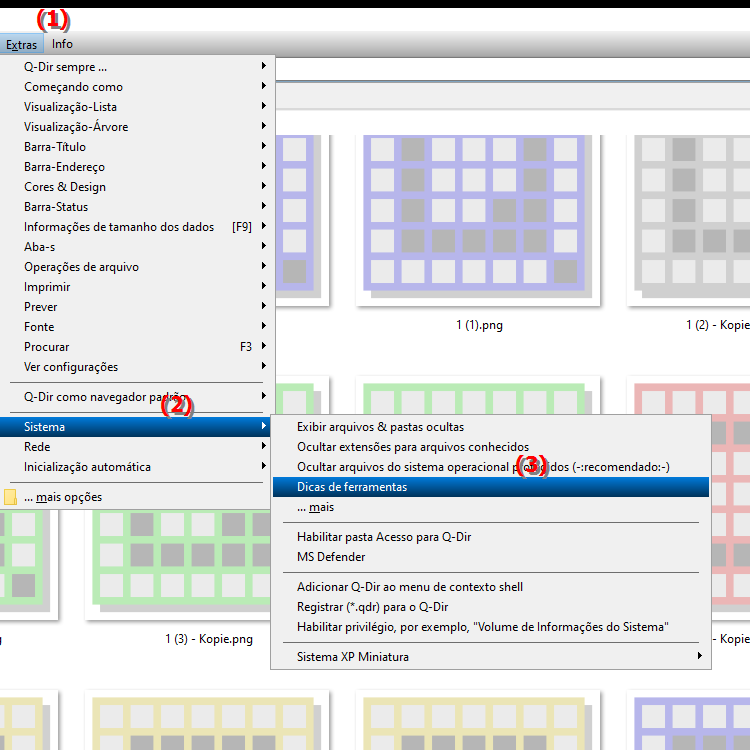
Task: Select 'Habilitar pasta Acesso para Q-Dir'
Action: point(491,537)
